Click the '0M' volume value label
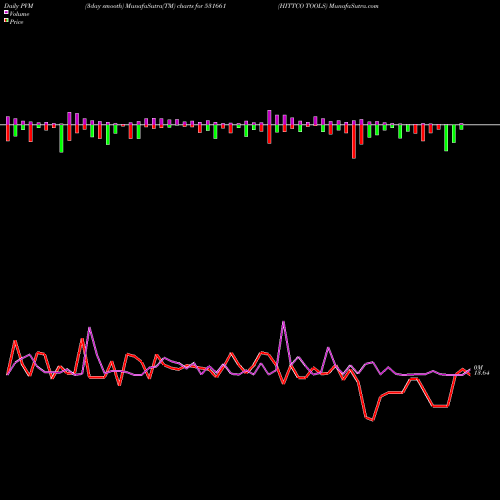The height and width of the screenshot is (500, 500). point(478,367)
